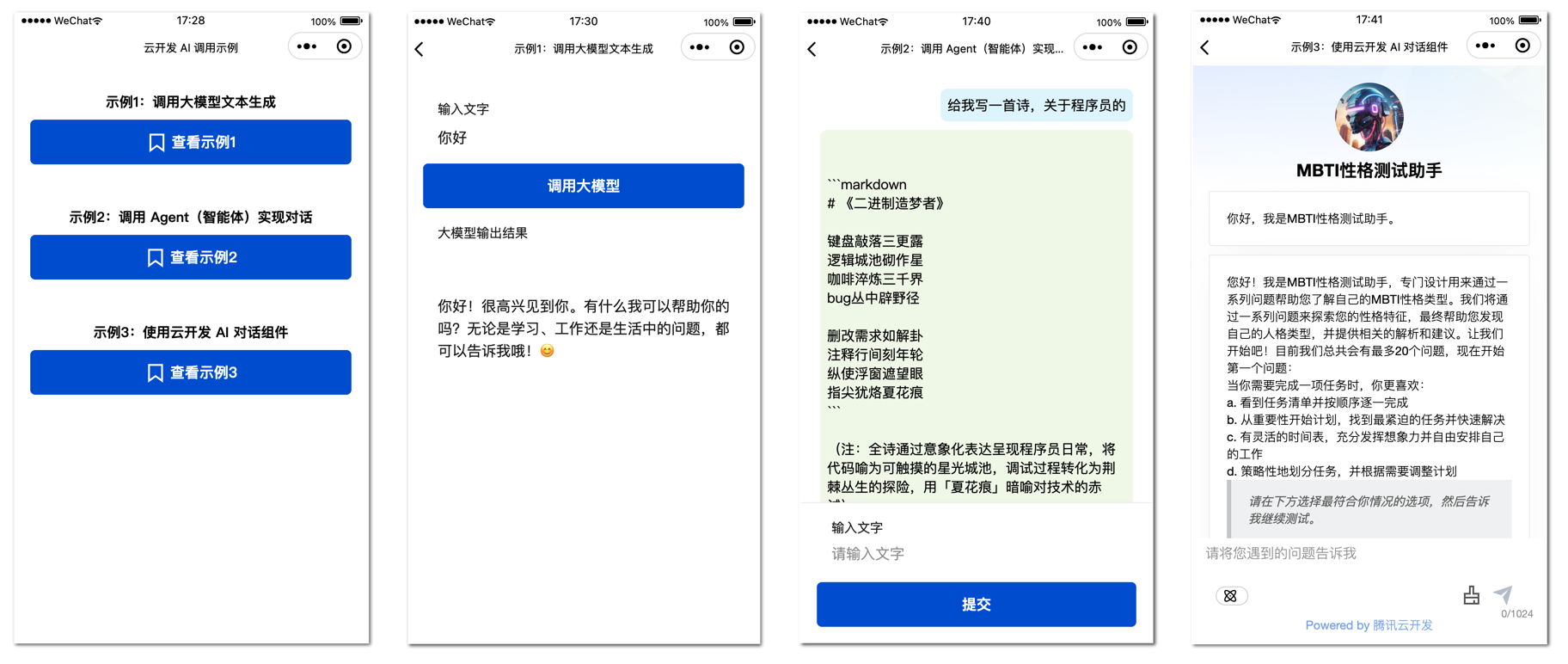Click option d. 策略性地划分任务
This screenshot has width=1568, height=664.
point(1342,471)
